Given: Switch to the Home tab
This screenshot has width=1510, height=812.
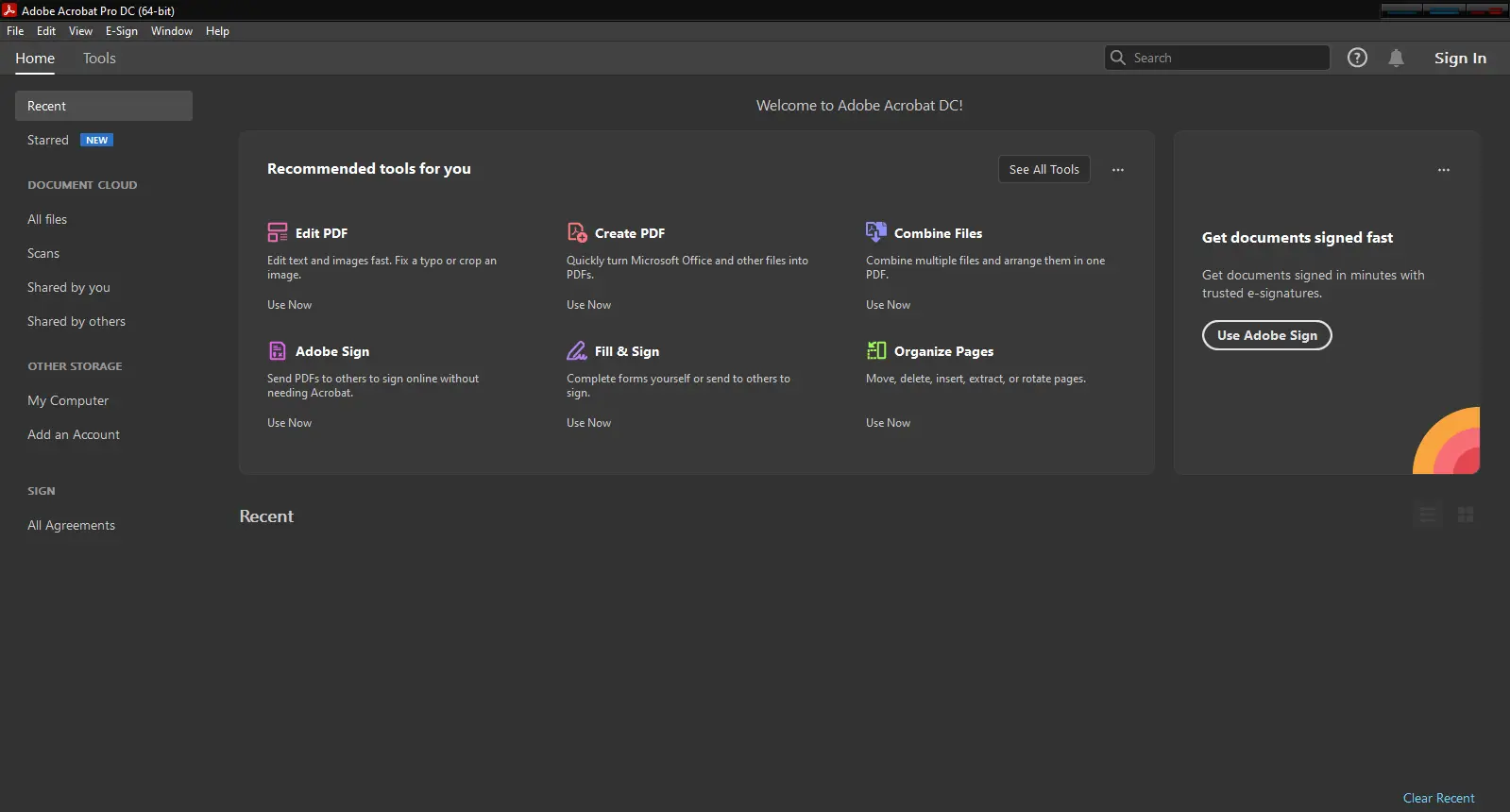Looking at the screenshot, I should point(35,59).
